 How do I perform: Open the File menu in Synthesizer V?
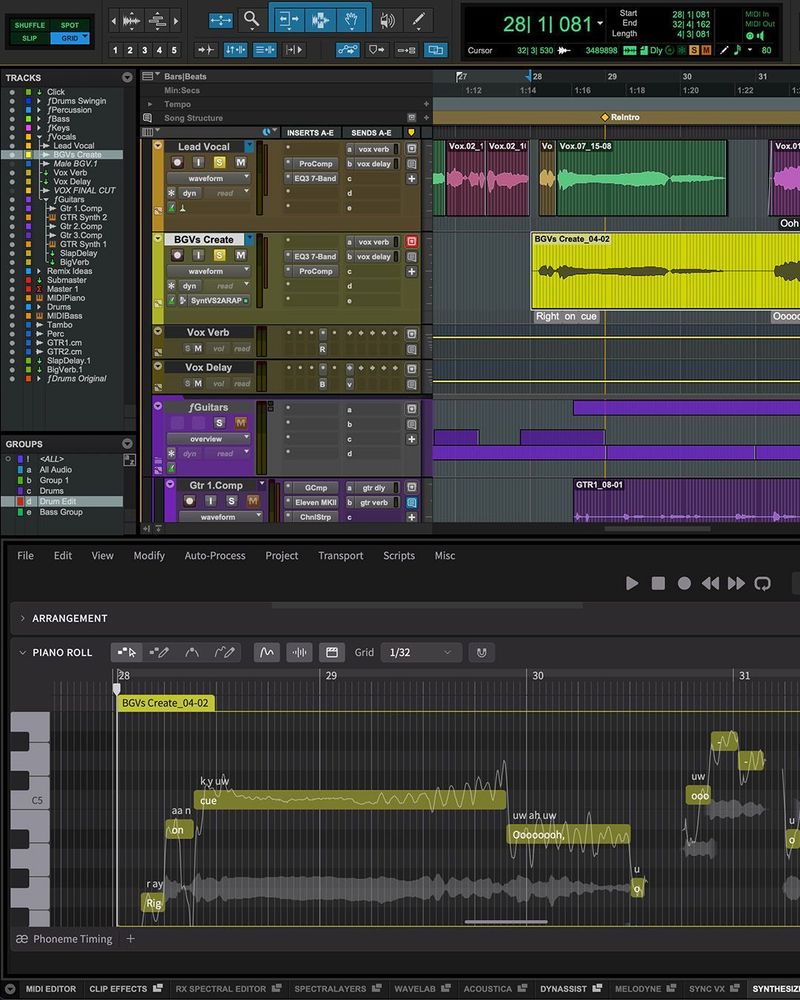coord(26,555)
